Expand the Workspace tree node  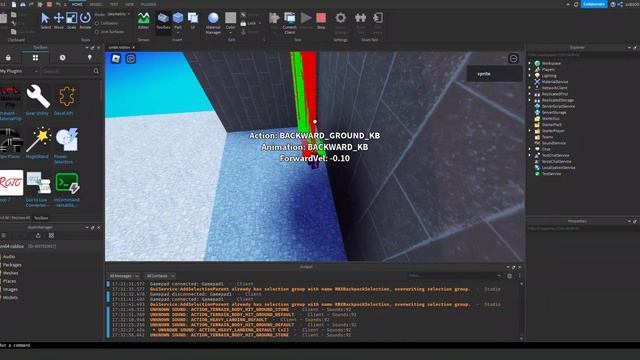point(530,63)
